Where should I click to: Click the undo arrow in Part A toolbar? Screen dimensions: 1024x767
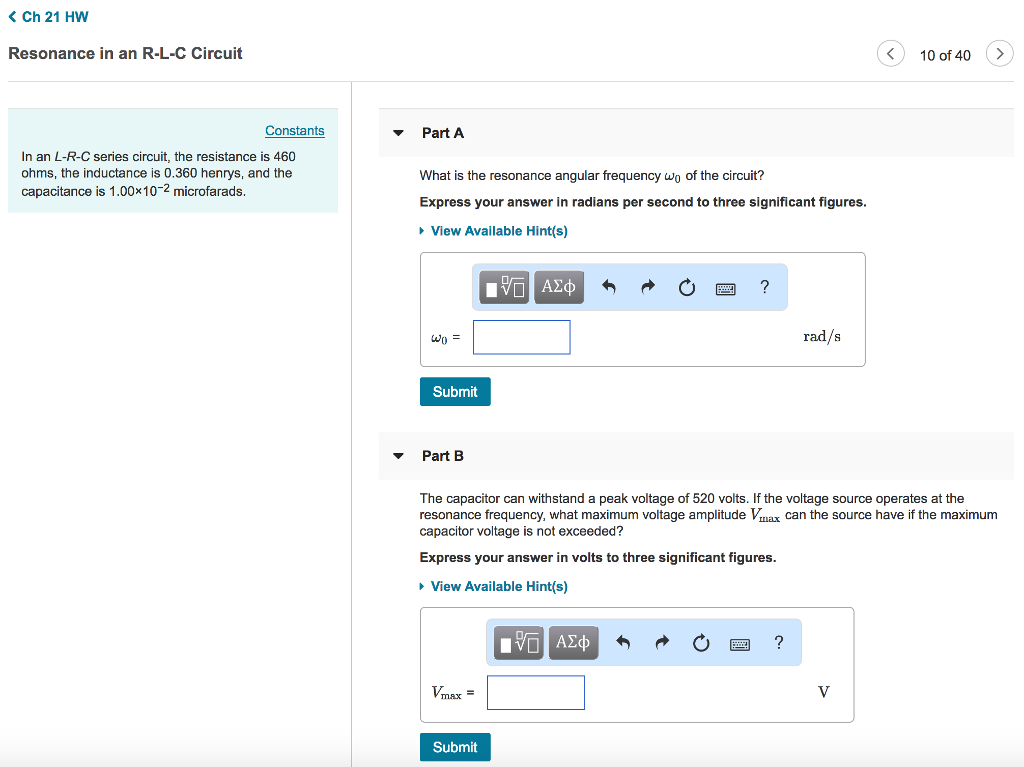point(608,288)
